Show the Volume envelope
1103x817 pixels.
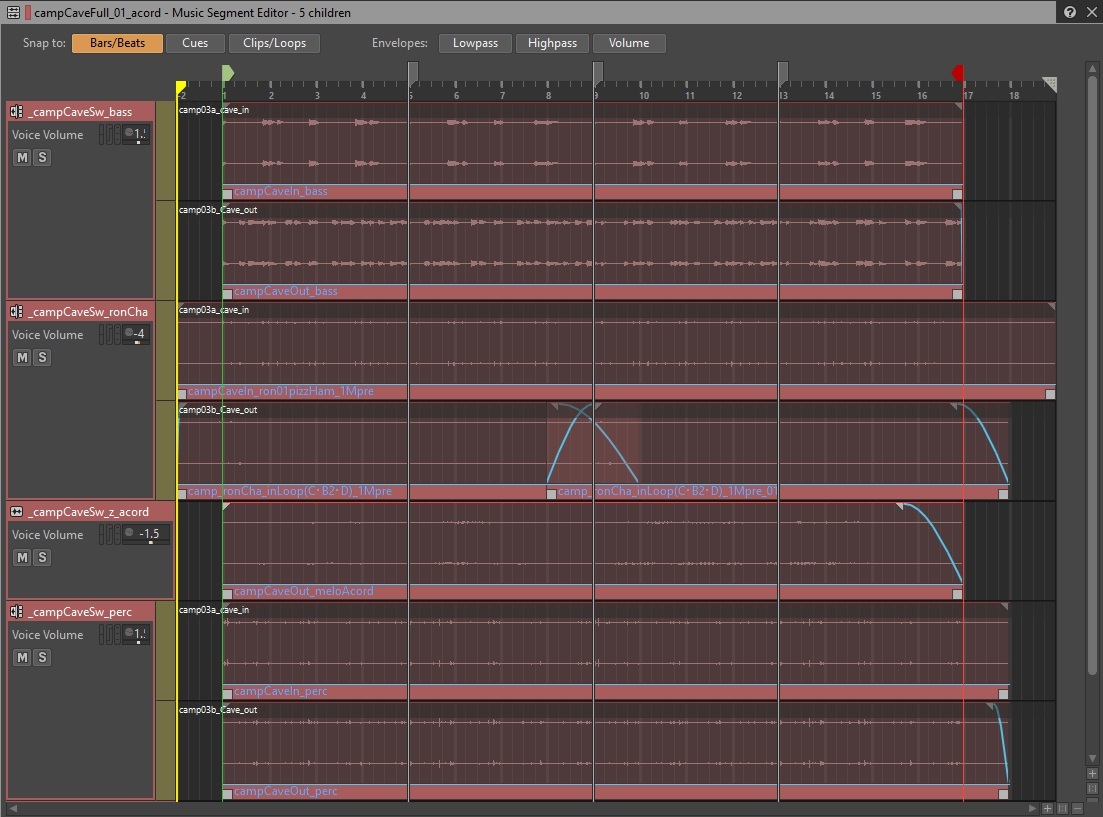click(629, 43)
